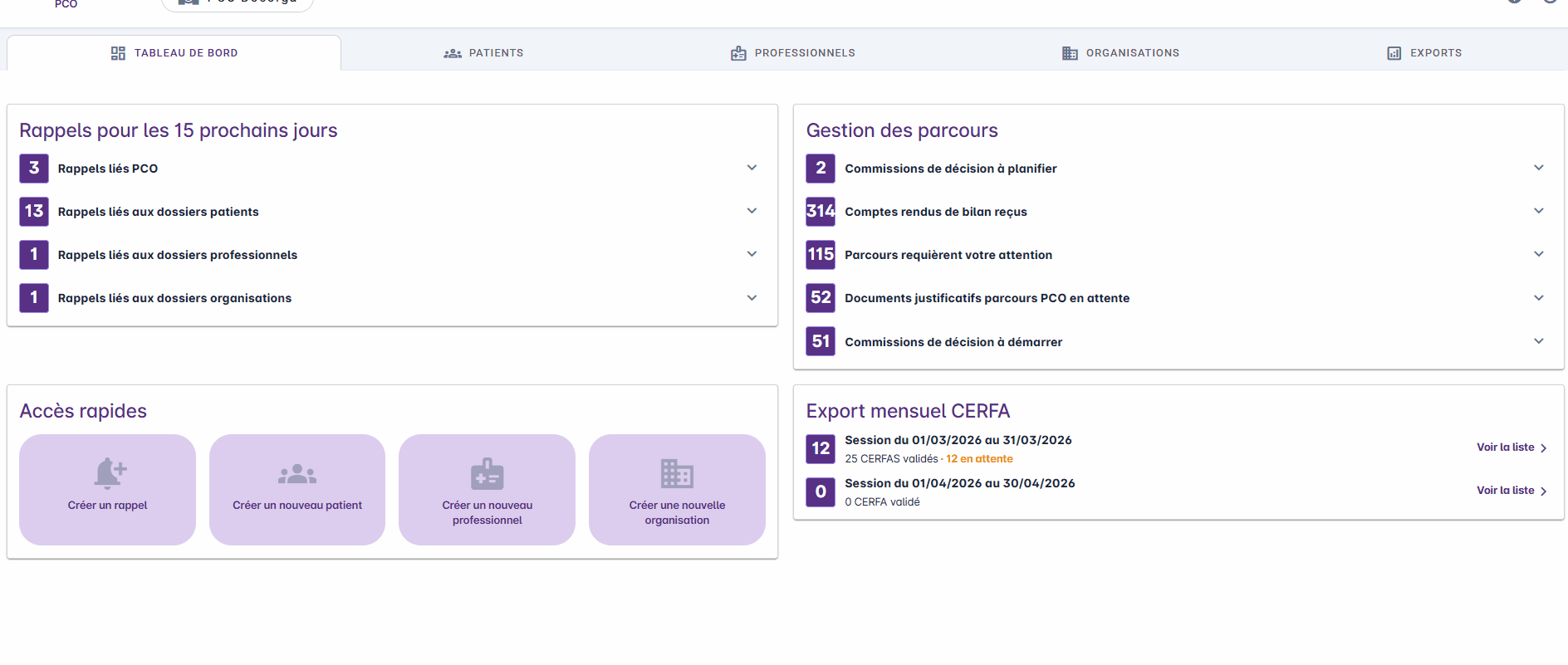Image resolution: width=1568 pixels, height=665 pixels.
Task: Click the Patients tab group icon
Action: click(453, 53)
